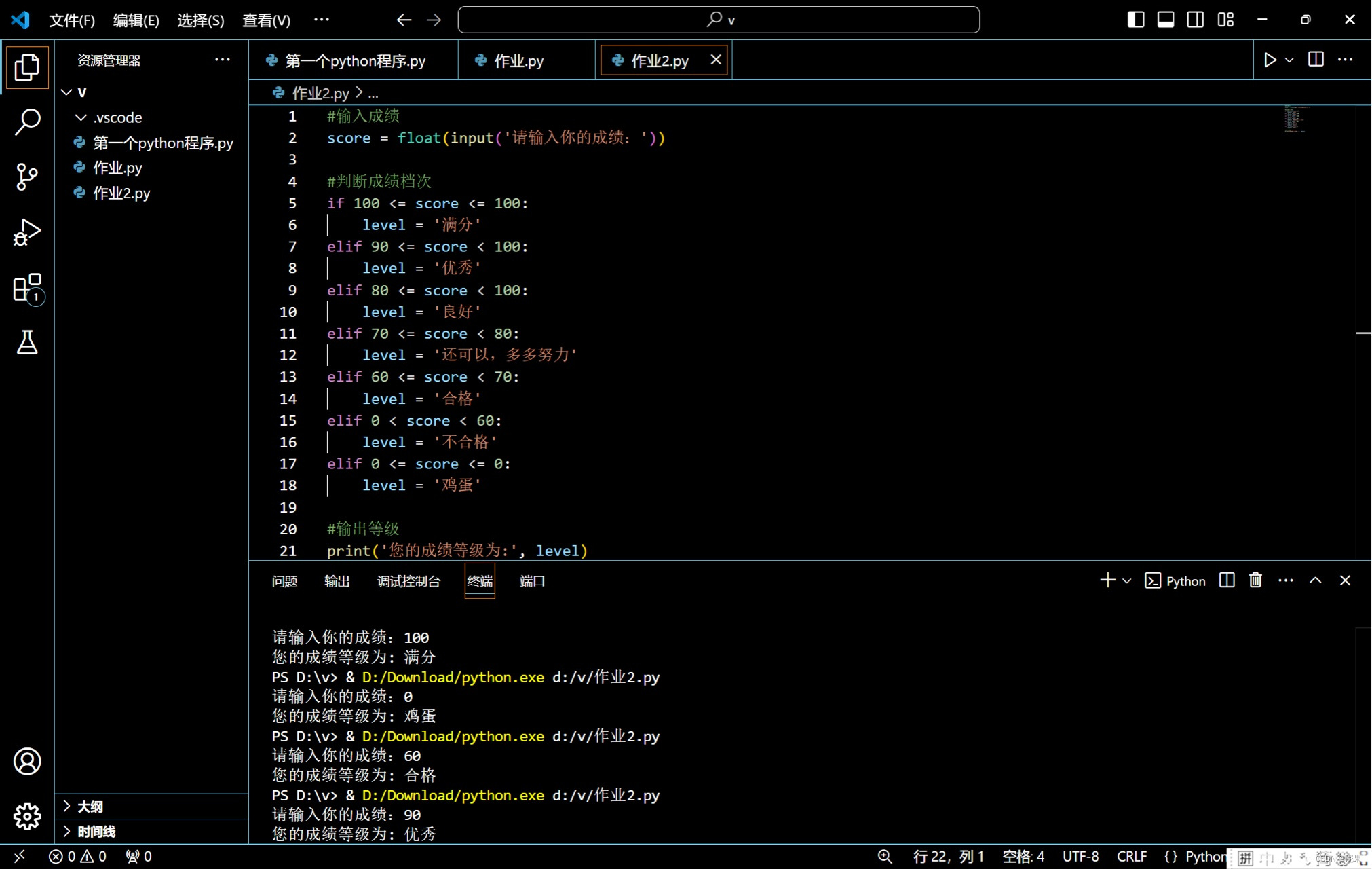
Task: Open the 查看(V) menu
Action: pos(266,20)
